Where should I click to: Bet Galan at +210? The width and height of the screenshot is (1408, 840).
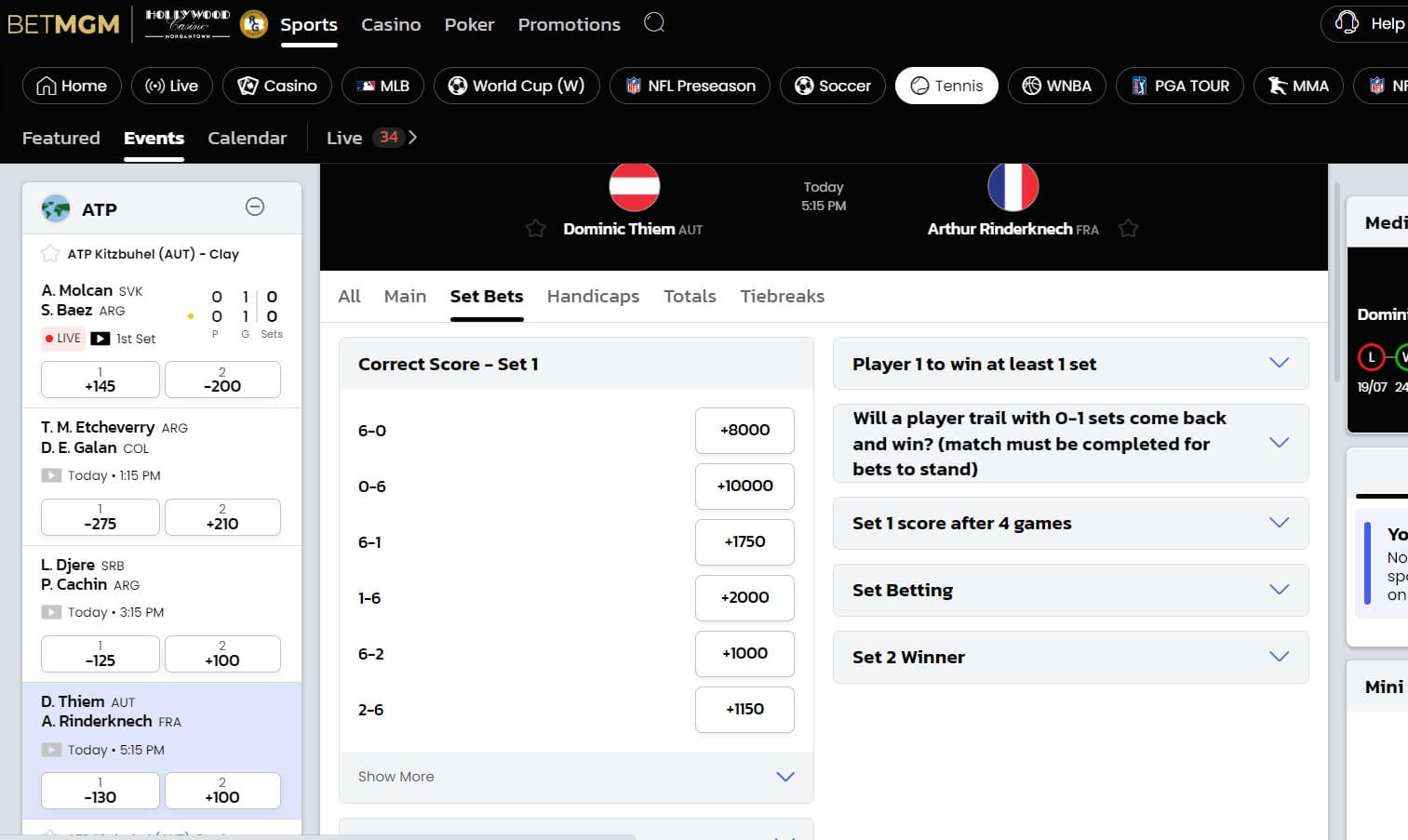click(222, 517)
